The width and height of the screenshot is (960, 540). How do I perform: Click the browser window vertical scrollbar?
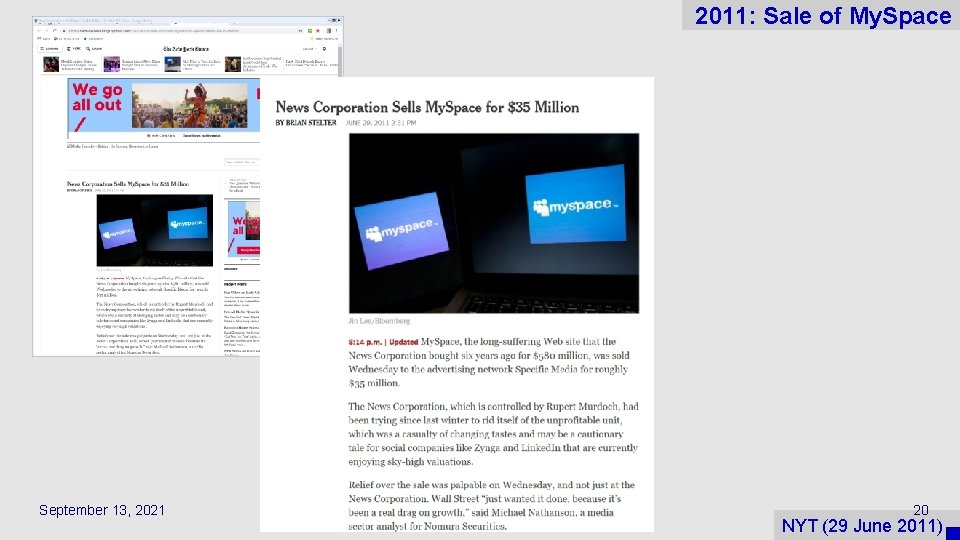[x=340, y=61]
